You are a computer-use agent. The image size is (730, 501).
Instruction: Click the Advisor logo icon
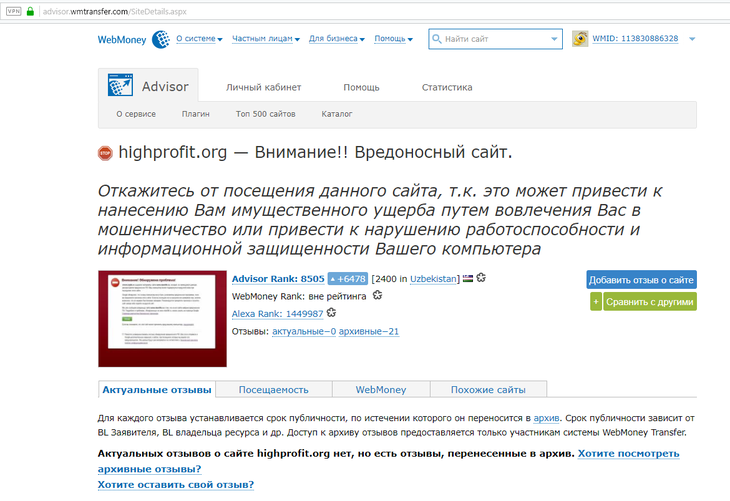[x=120, y=86]
